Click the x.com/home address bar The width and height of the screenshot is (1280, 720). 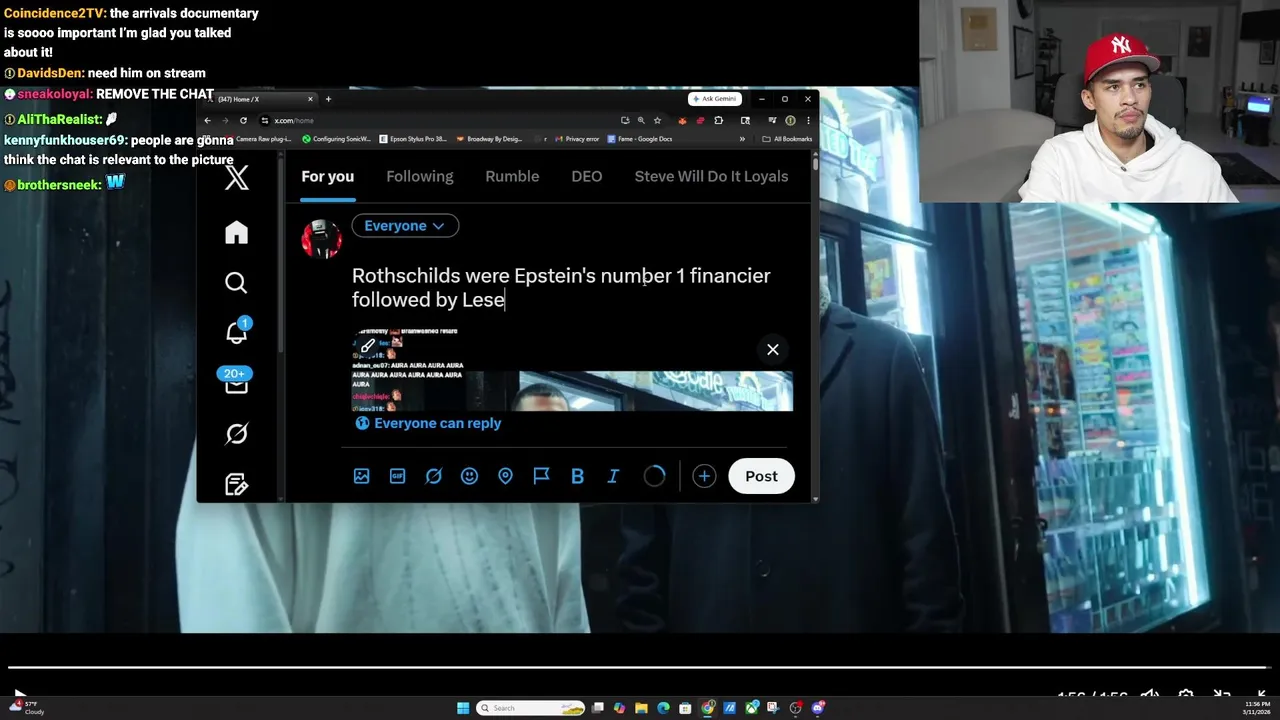coord(440,120)
